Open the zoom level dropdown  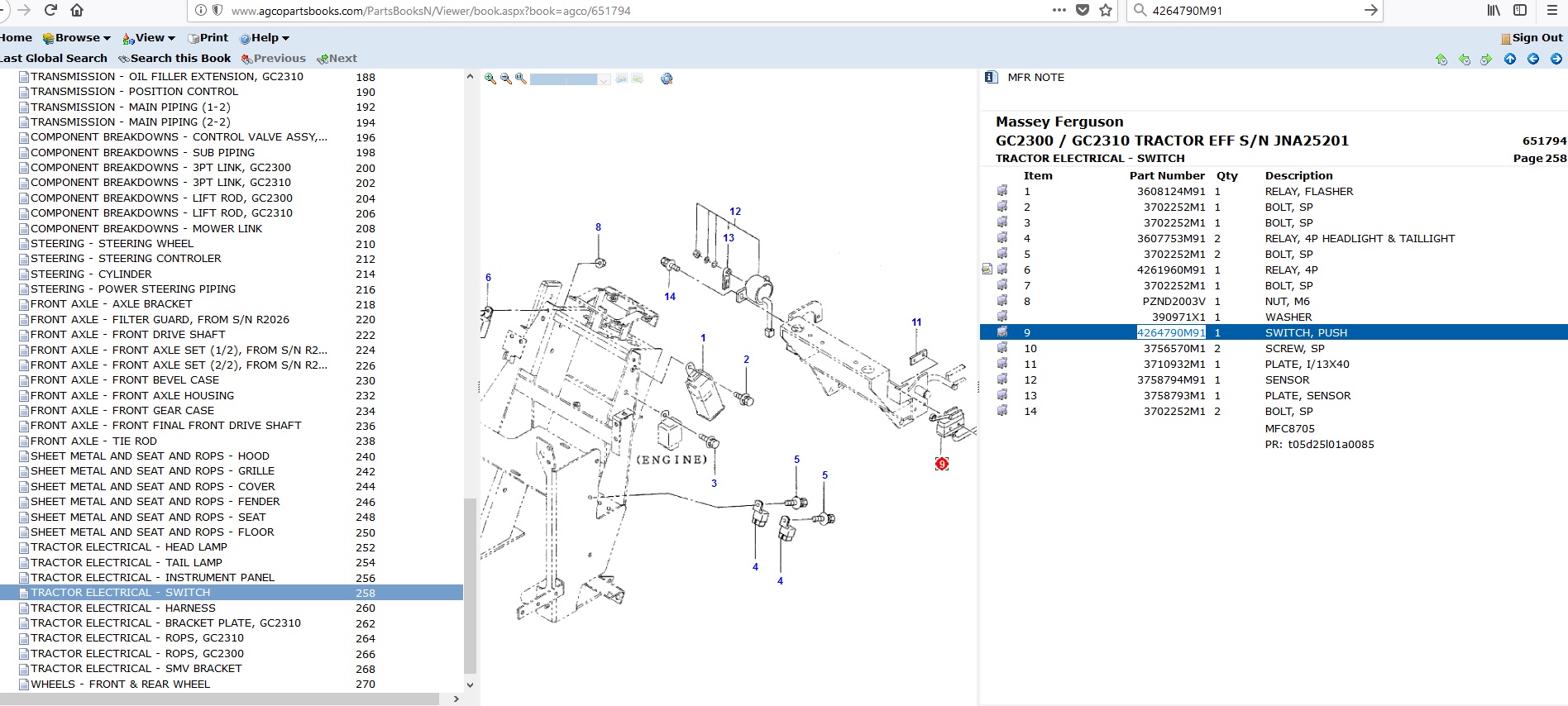[605, 79]
